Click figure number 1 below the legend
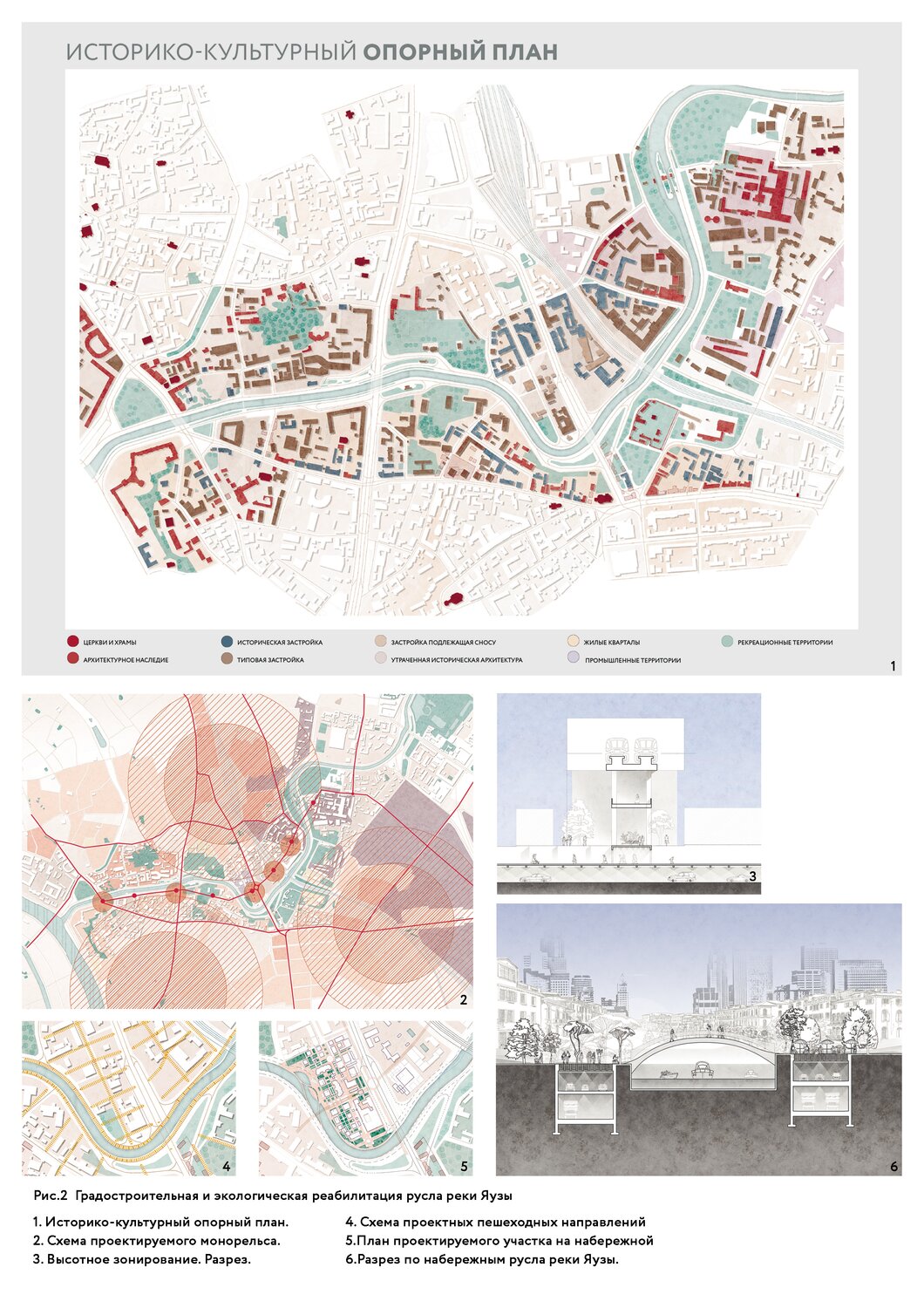924x1308 pixels. [x=893, y=666]
